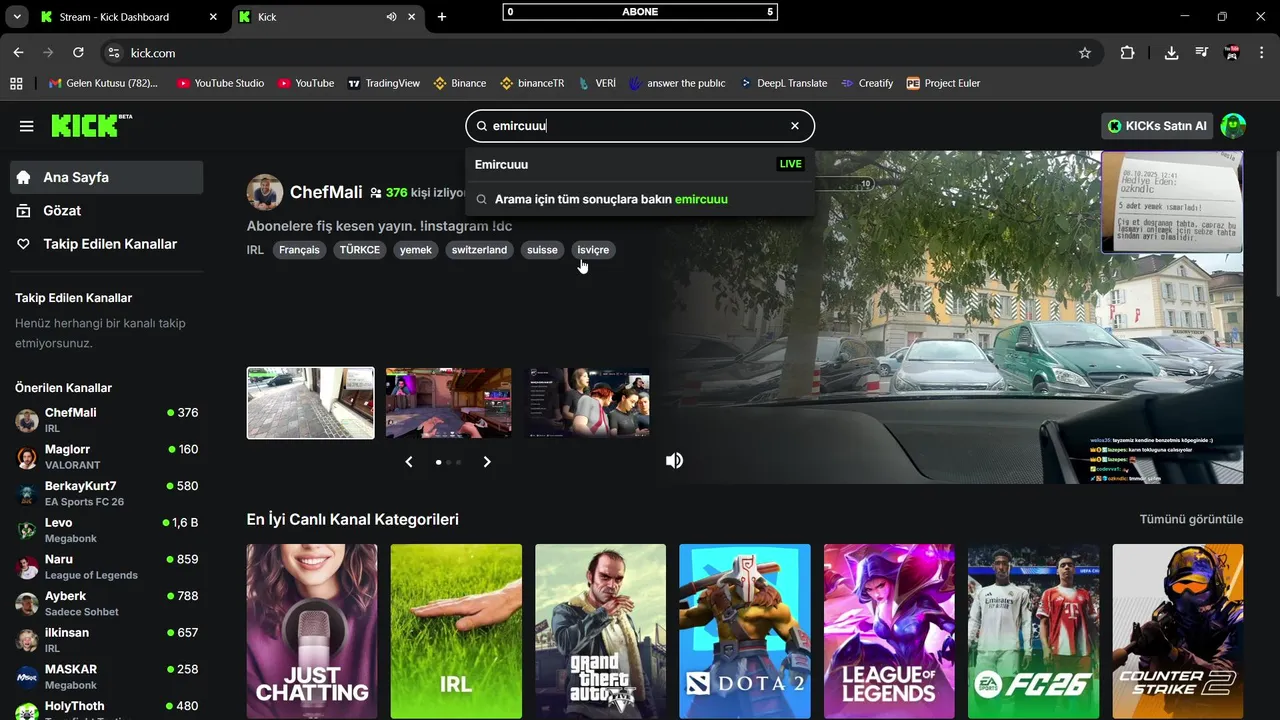1280x720 pixels.
Task: Go to previous carousel slide arrow
Action: tap(409, 462)
